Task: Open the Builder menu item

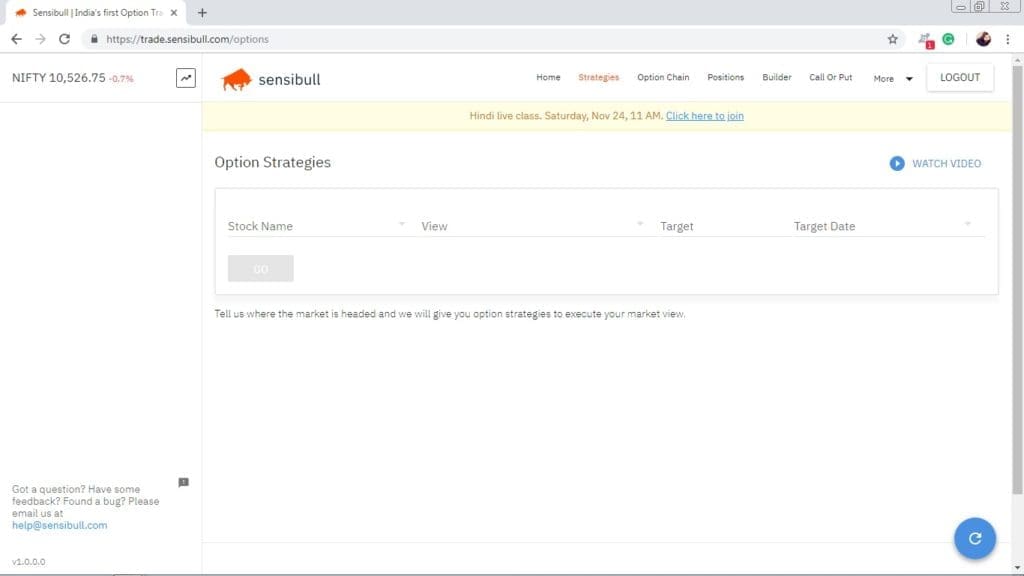Action: (x=776, y=78)
